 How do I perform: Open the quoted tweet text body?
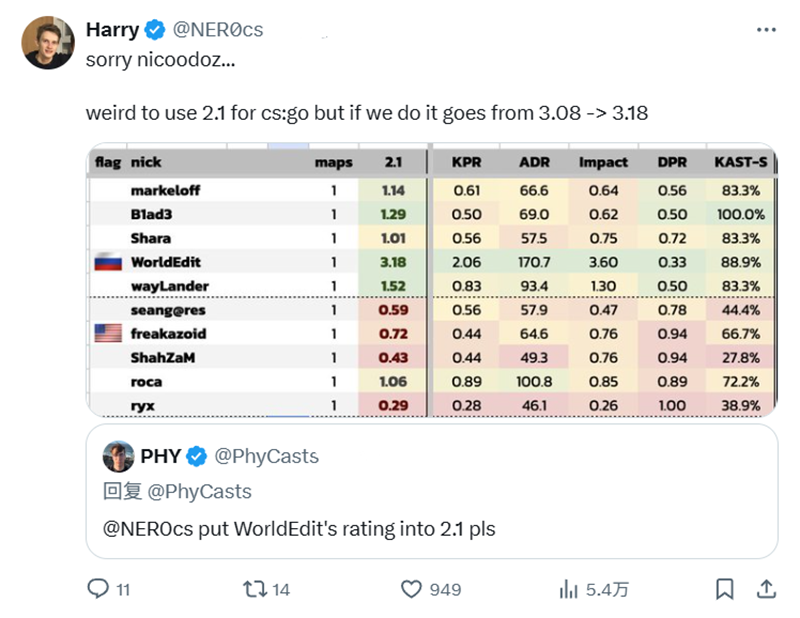[x=300, y=527]
